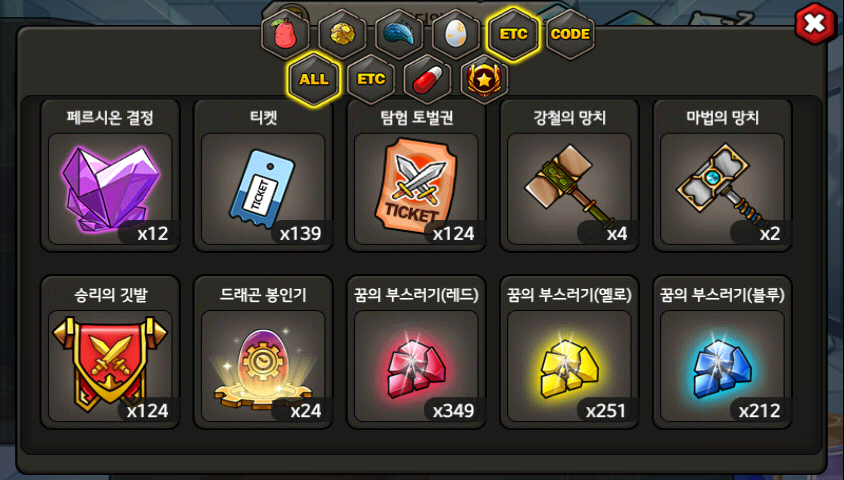Choose the 드래곤 봉인기 glowing egg item
Viewport: 844px width, 480px height.
tap(263, 352)
